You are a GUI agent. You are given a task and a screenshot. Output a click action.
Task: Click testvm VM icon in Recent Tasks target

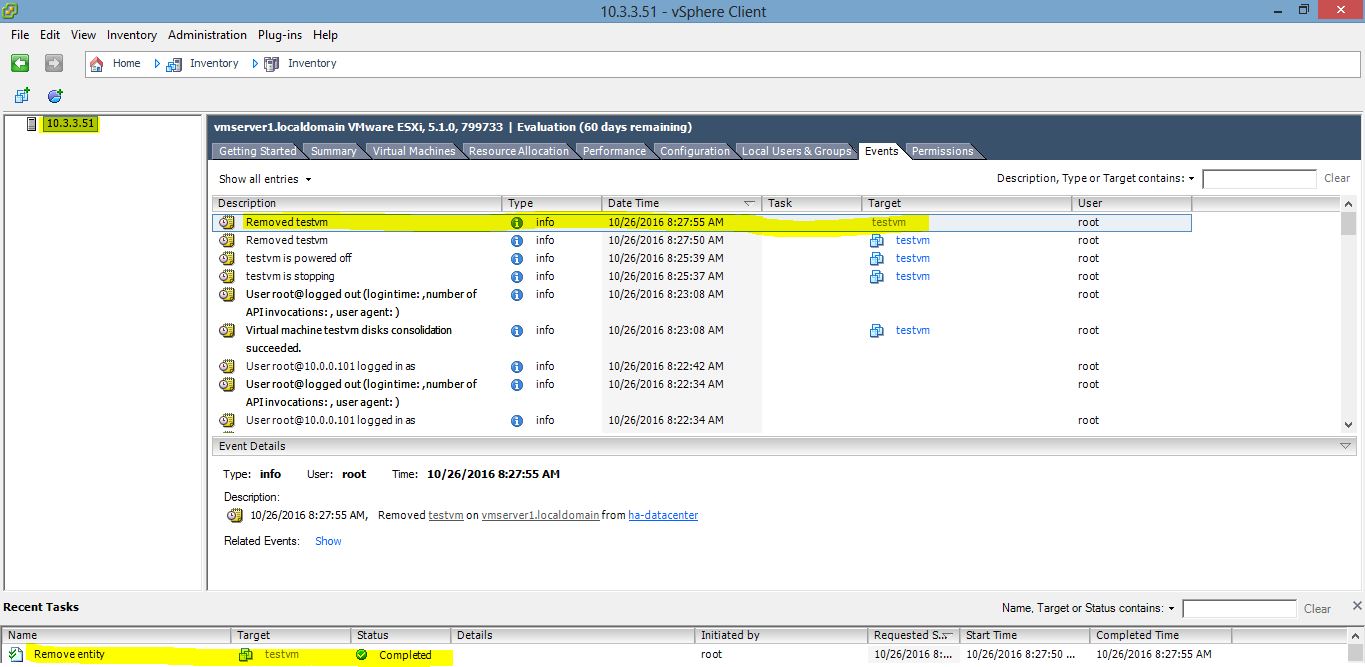246,655
